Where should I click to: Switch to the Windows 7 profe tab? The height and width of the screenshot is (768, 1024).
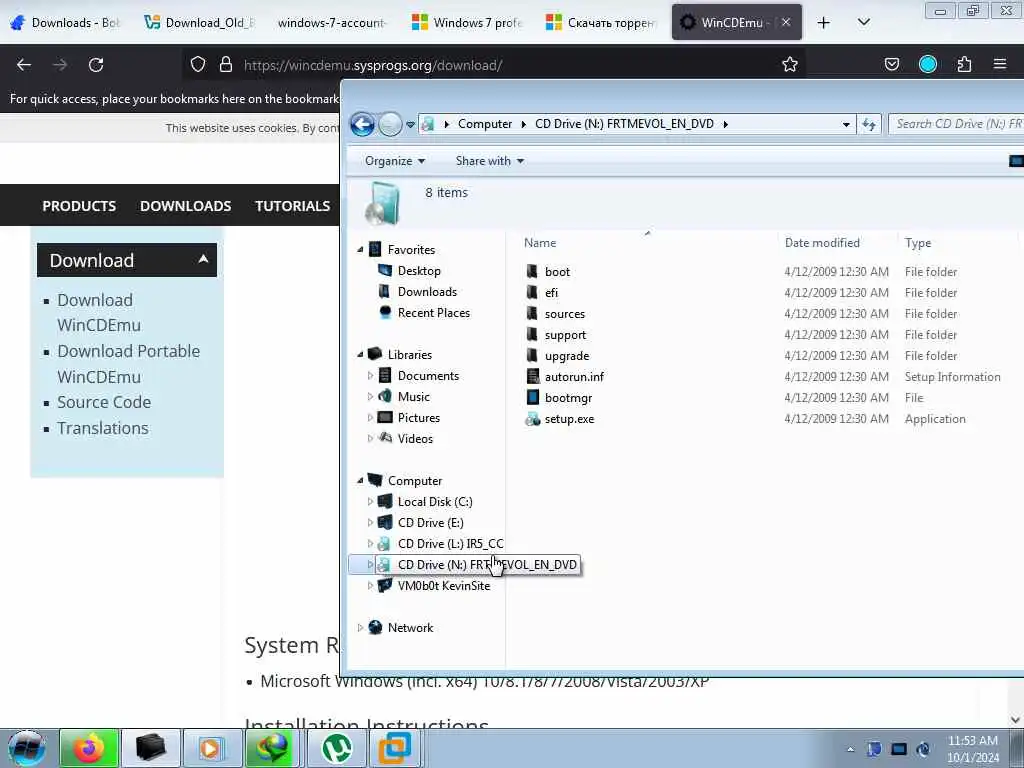pyautogui.click(x=468, y=23)
